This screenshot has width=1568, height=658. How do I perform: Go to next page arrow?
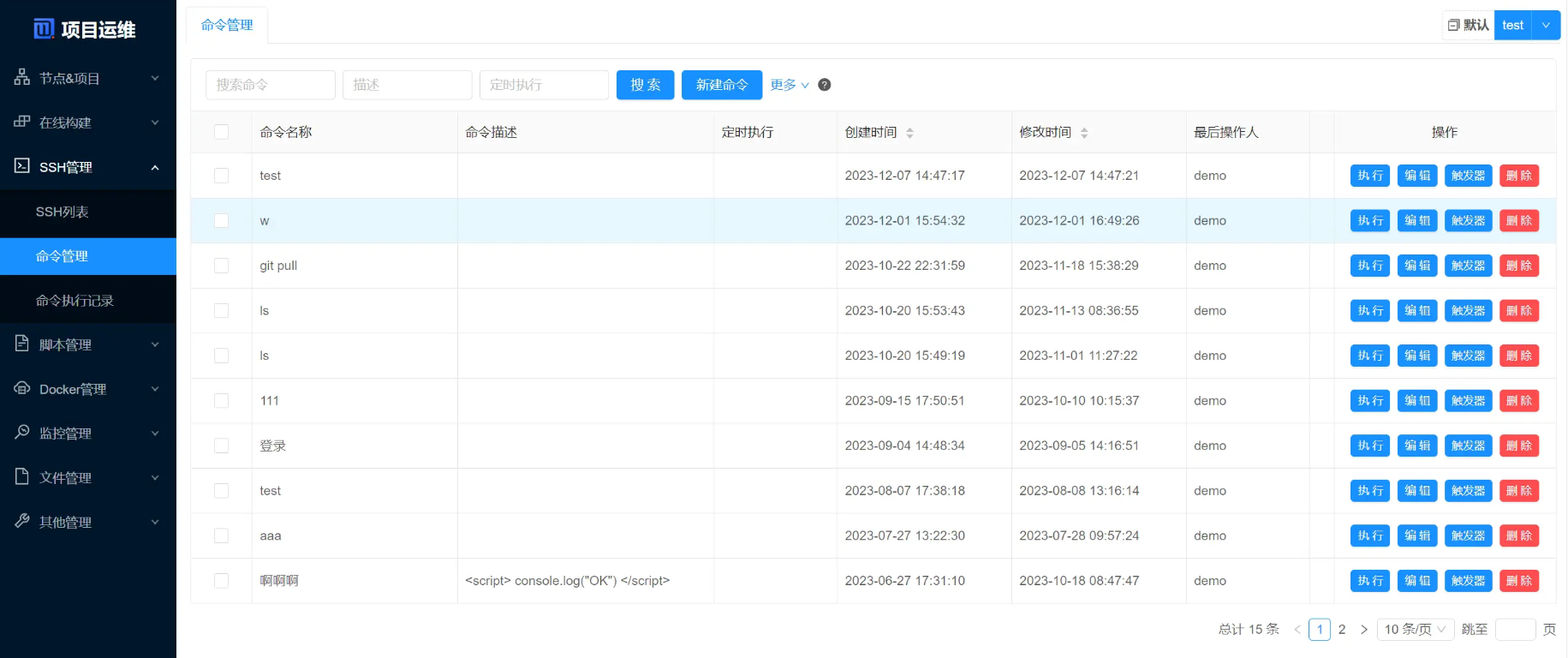1364,630
